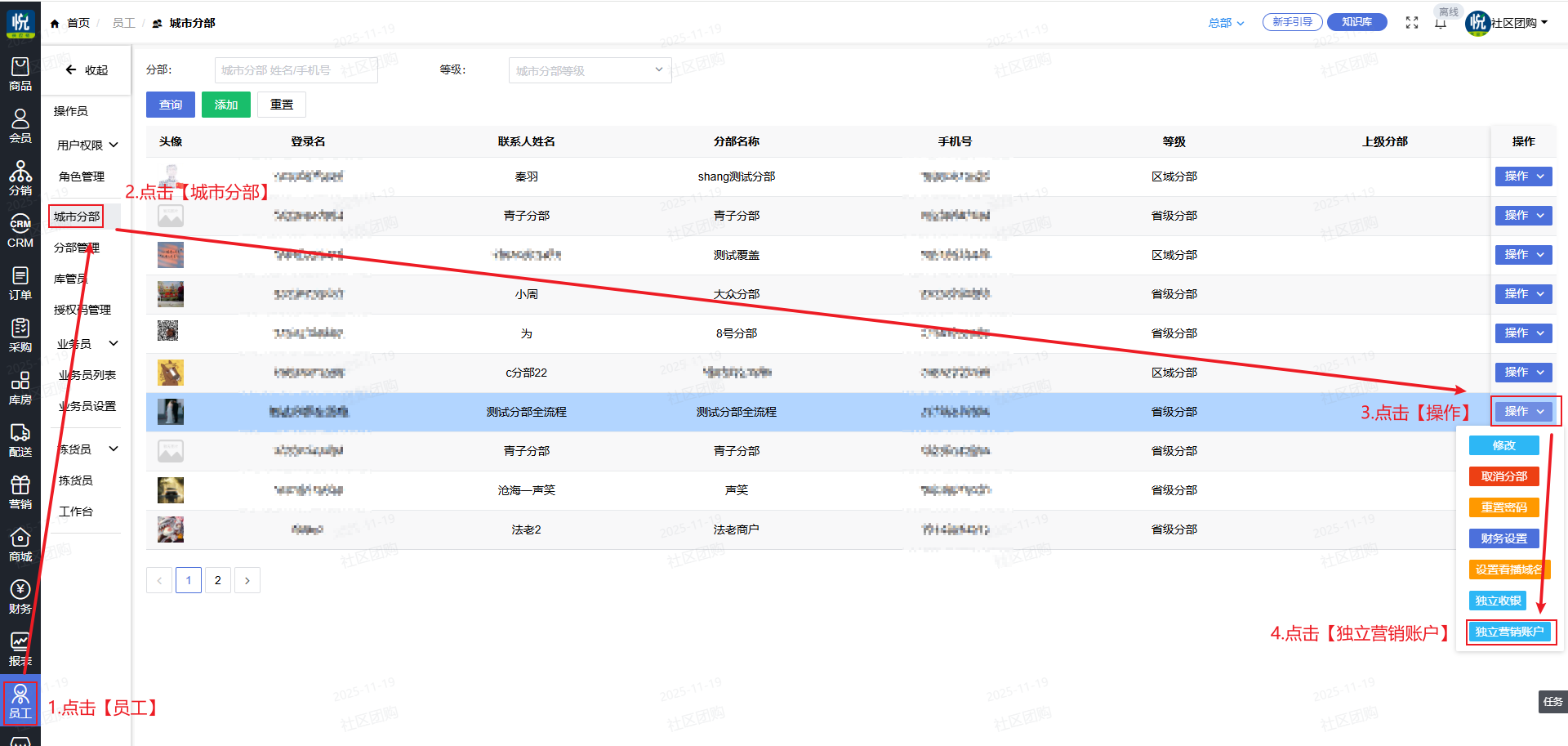This screenshot has width=1568, height=746.
Task: Choose 独立营销账户 from the operations menu
Action: click(x=1509, y=632)
